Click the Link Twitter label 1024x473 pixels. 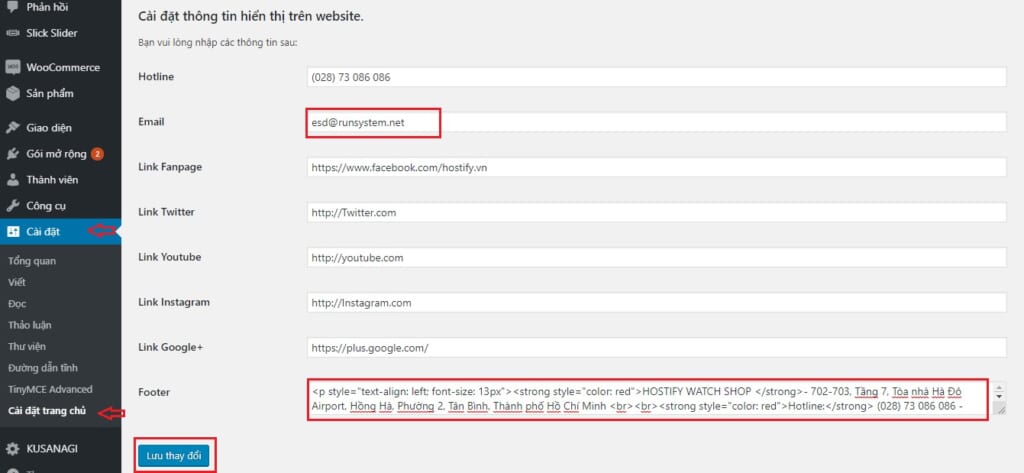tap(167, 212)
